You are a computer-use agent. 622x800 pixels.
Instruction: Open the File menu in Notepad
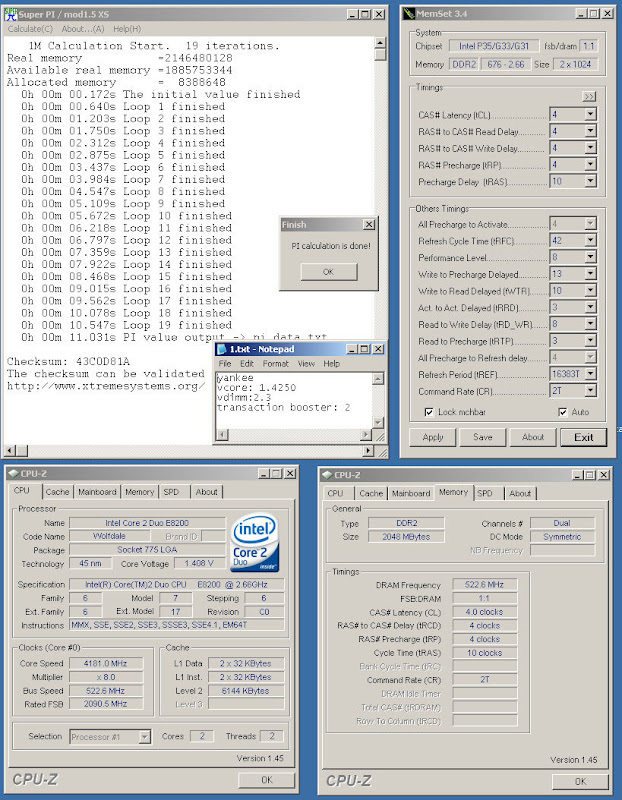225,364
